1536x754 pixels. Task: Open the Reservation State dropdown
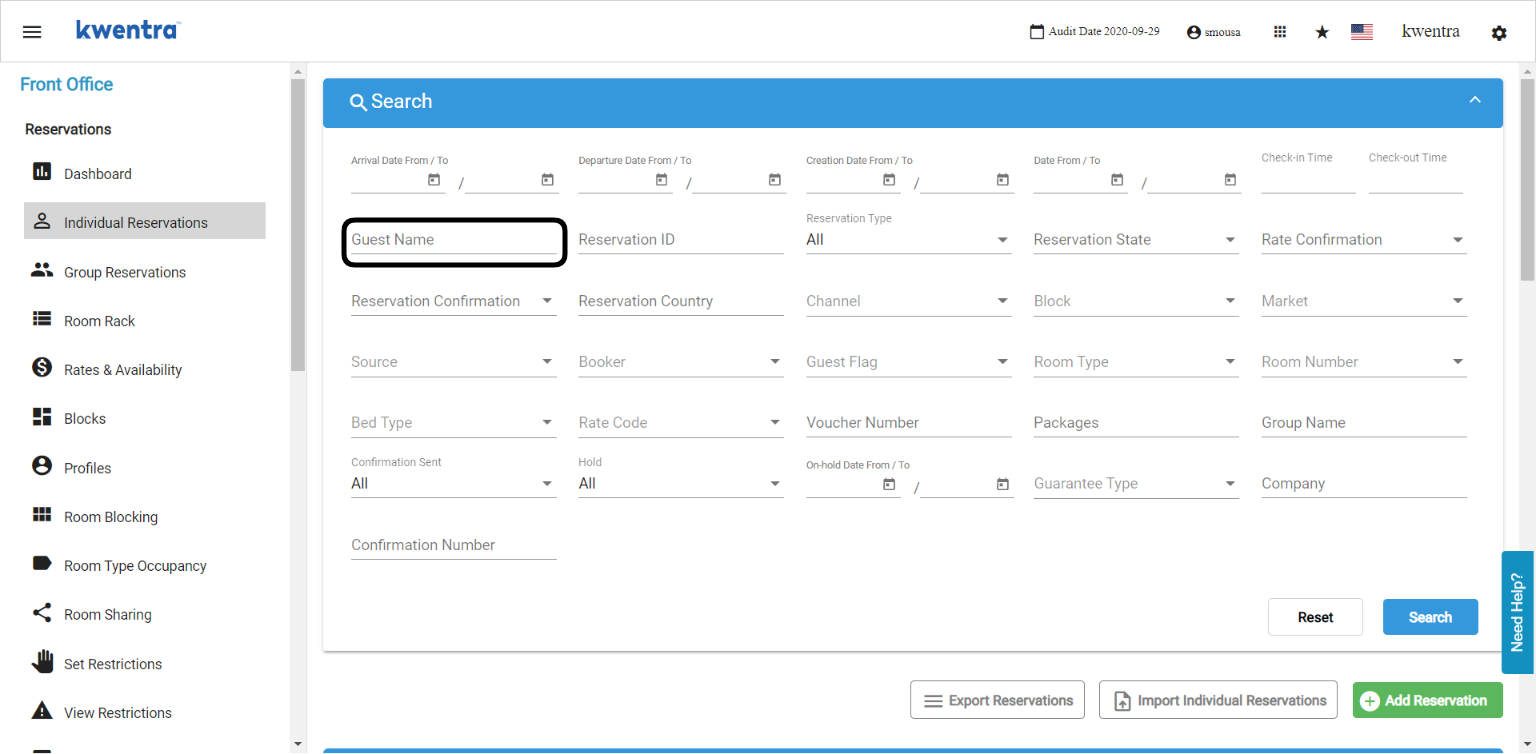1136,240
